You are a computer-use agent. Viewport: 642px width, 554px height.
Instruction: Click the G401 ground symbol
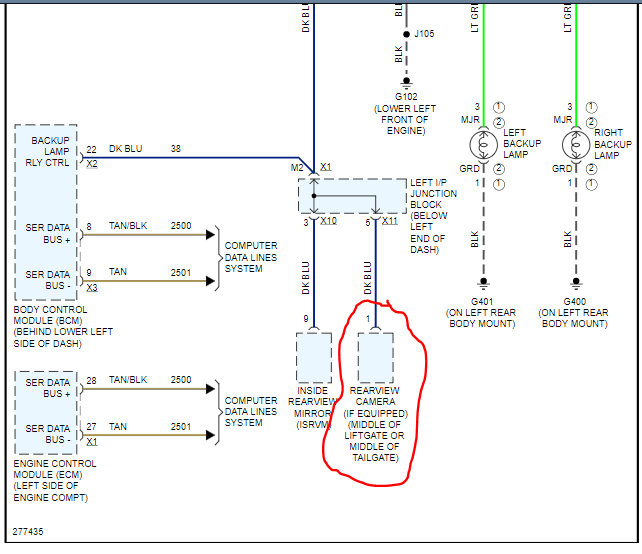(484, 283)
